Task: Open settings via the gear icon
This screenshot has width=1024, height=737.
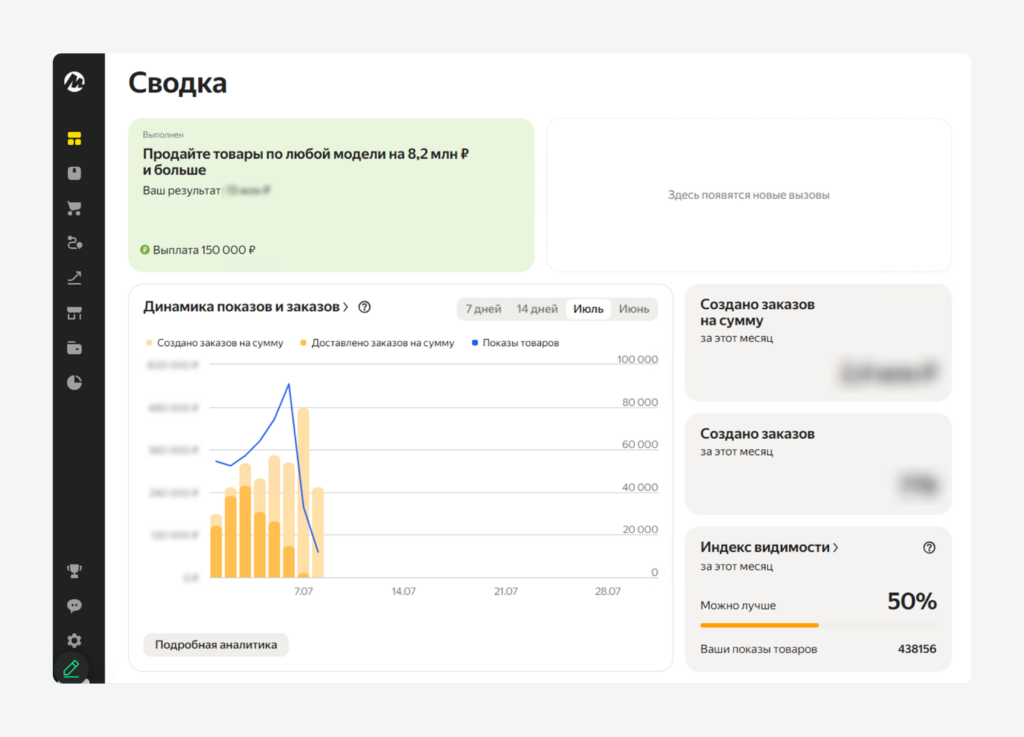Action: tap(73, 640)
